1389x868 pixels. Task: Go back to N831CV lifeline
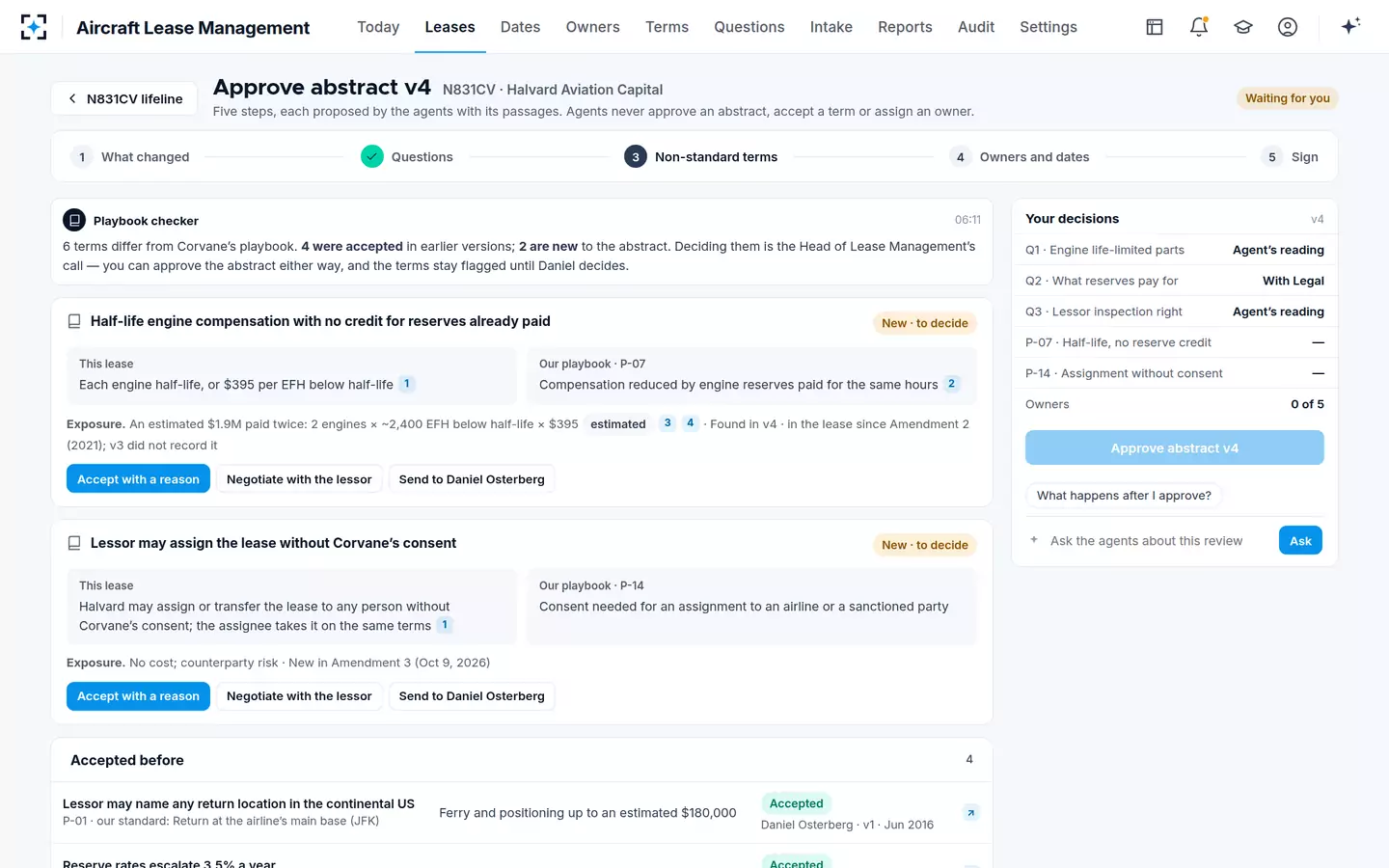click(x=124, y=98)
